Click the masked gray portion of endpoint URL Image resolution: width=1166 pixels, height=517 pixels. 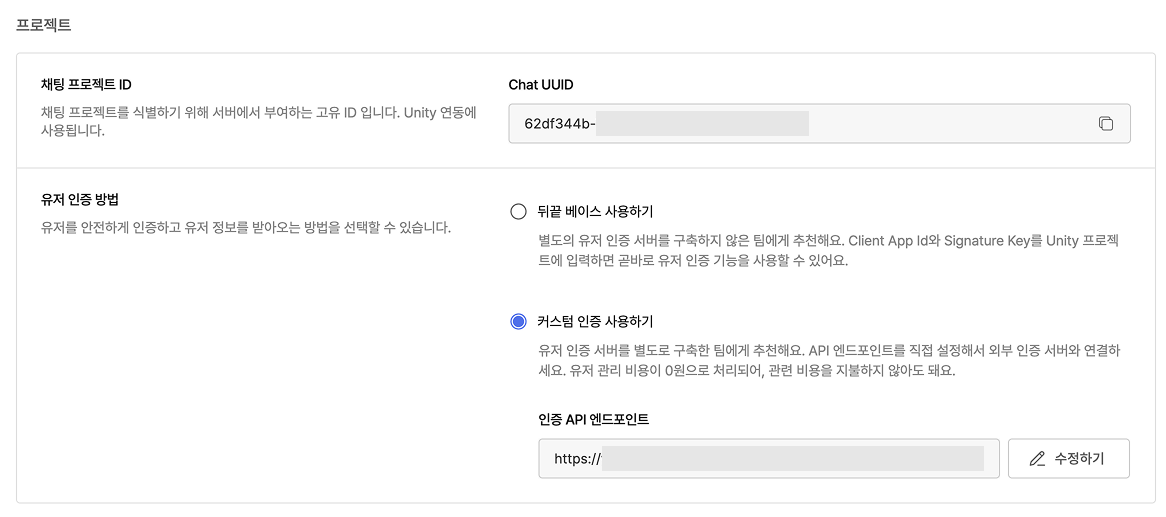click(x=793, y=459)
